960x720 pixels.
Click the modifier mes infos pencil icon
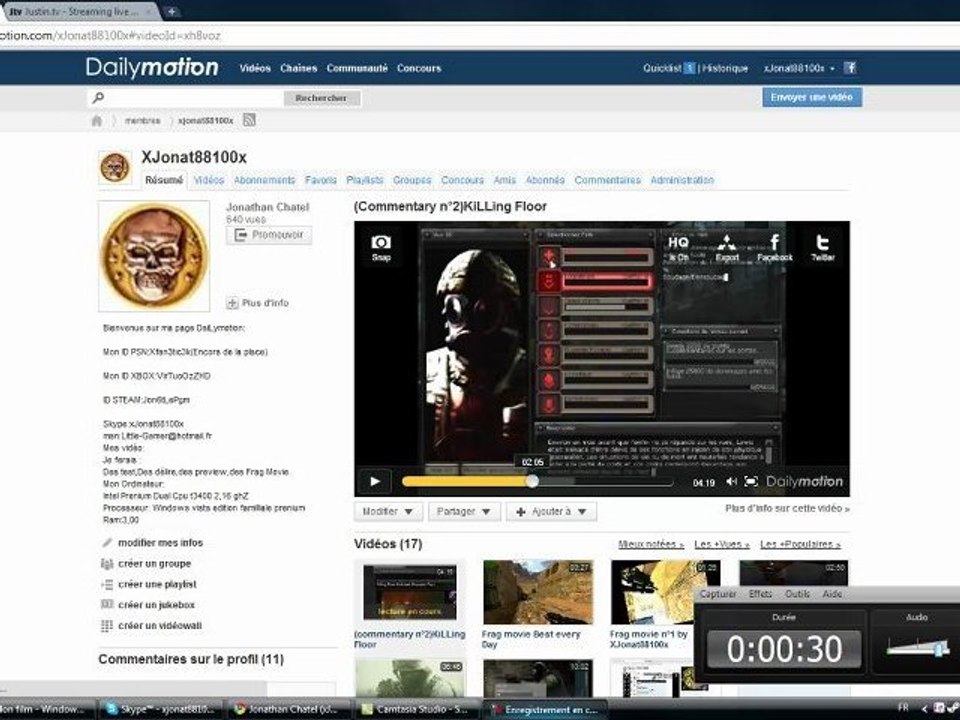click(x=107, y=542)
